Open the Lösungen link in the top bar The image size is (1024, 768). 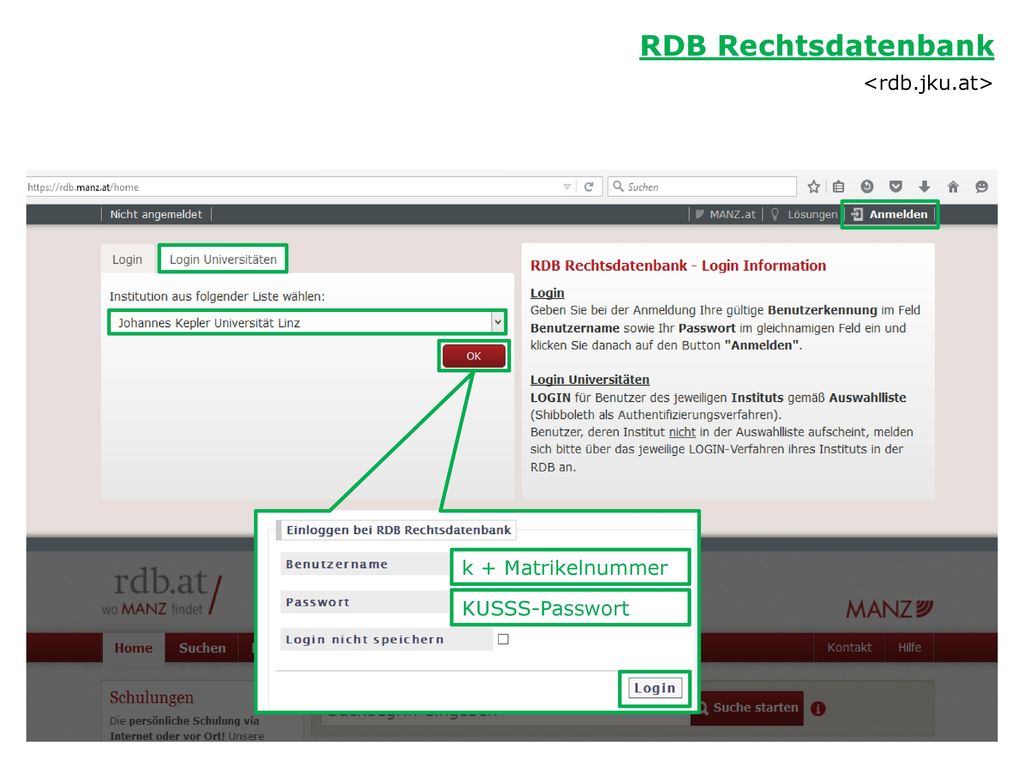pos(804,214)
